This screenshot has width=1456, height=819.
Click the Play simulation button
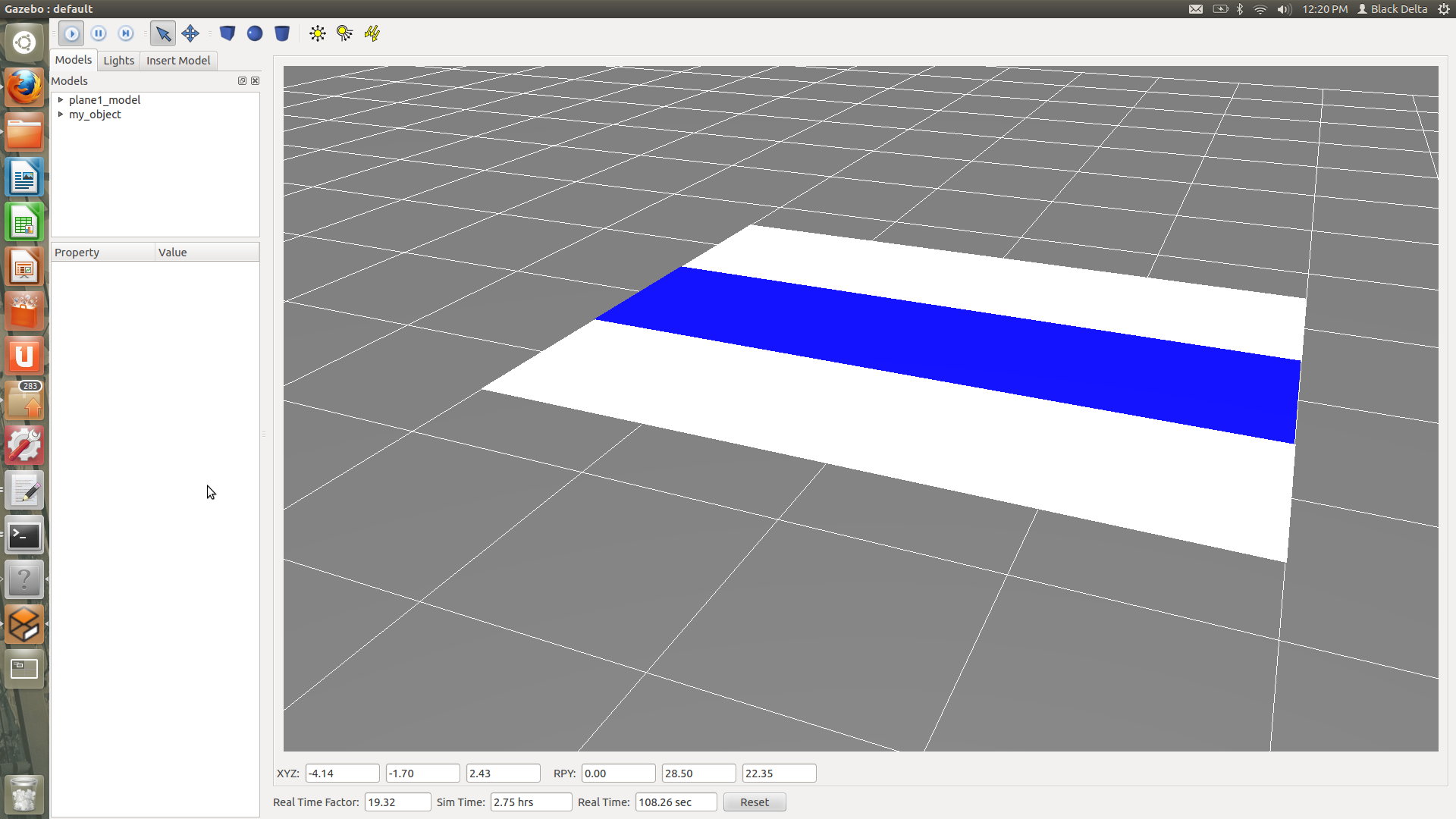pos(71,33)
